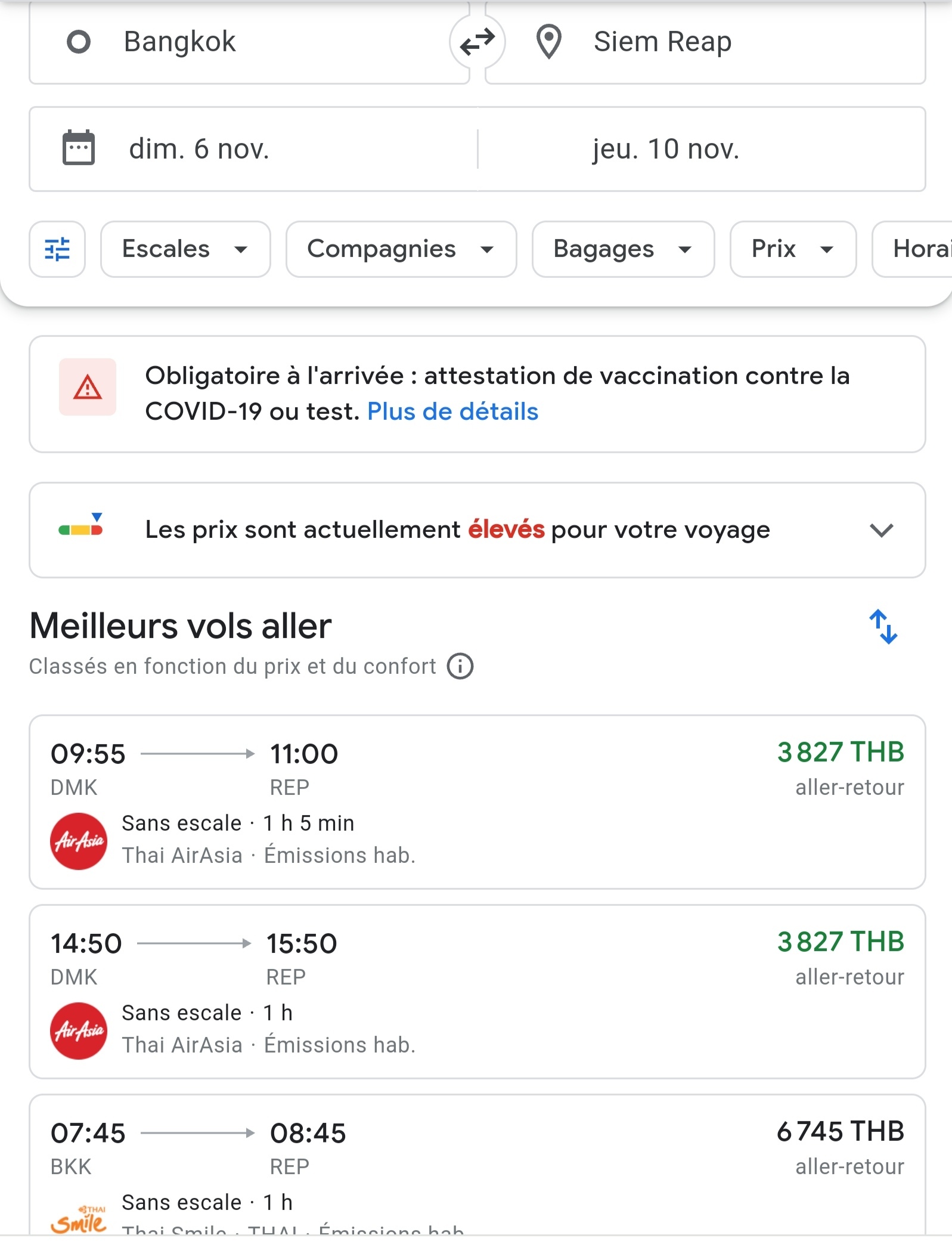Click the sort flights arrows icon

click(883, 626)
